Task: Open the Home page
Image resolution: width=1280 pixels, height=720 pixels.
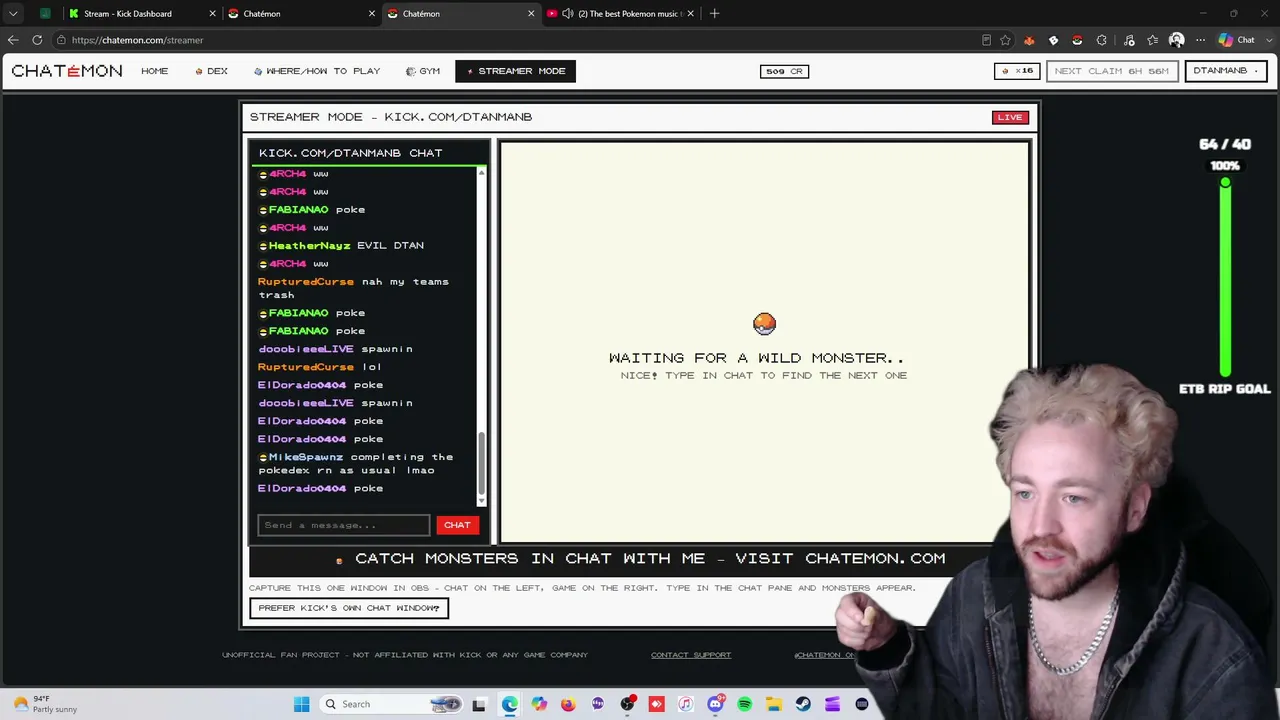Action: click(155, 71)
